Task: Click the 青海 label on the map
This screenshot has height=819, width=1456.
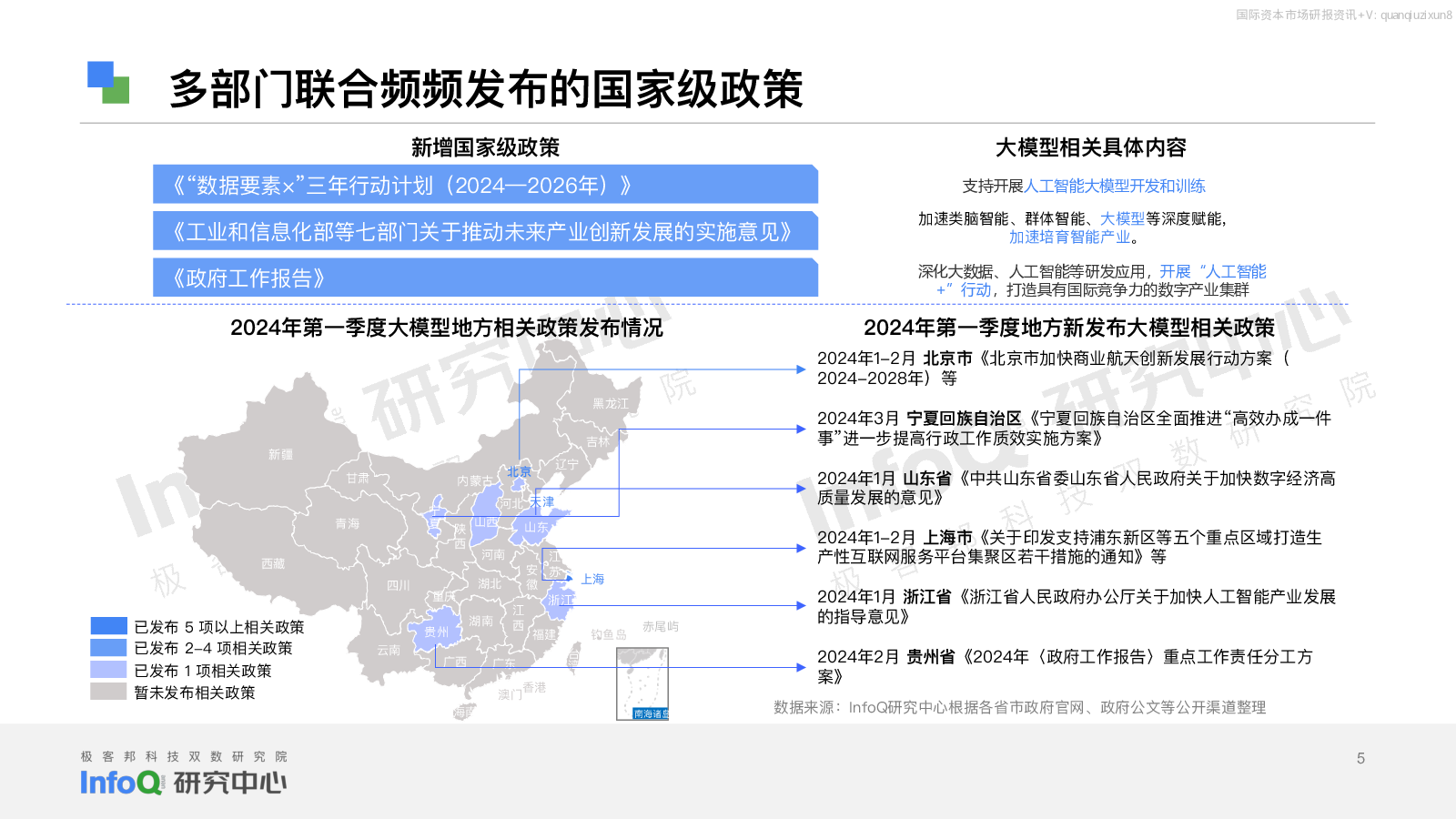Action: 348,523
